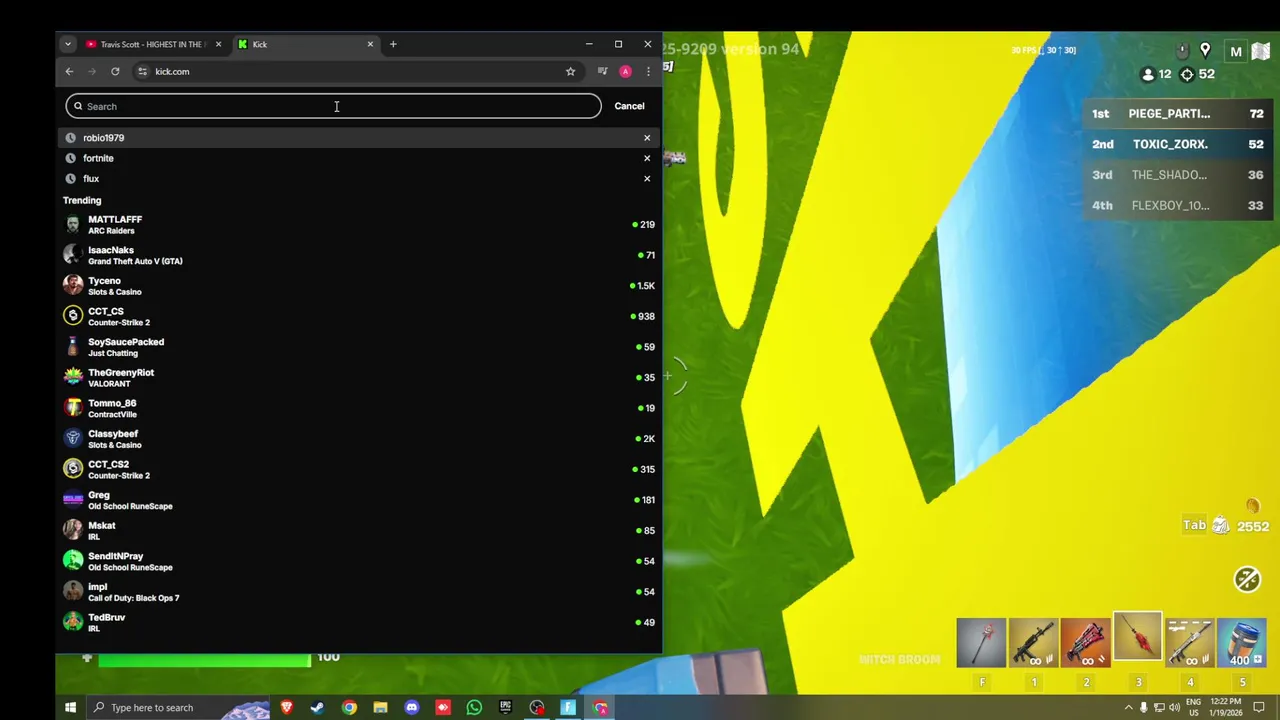
Task: Open Google Chrome taskbar icon
Action: point(349,708)
